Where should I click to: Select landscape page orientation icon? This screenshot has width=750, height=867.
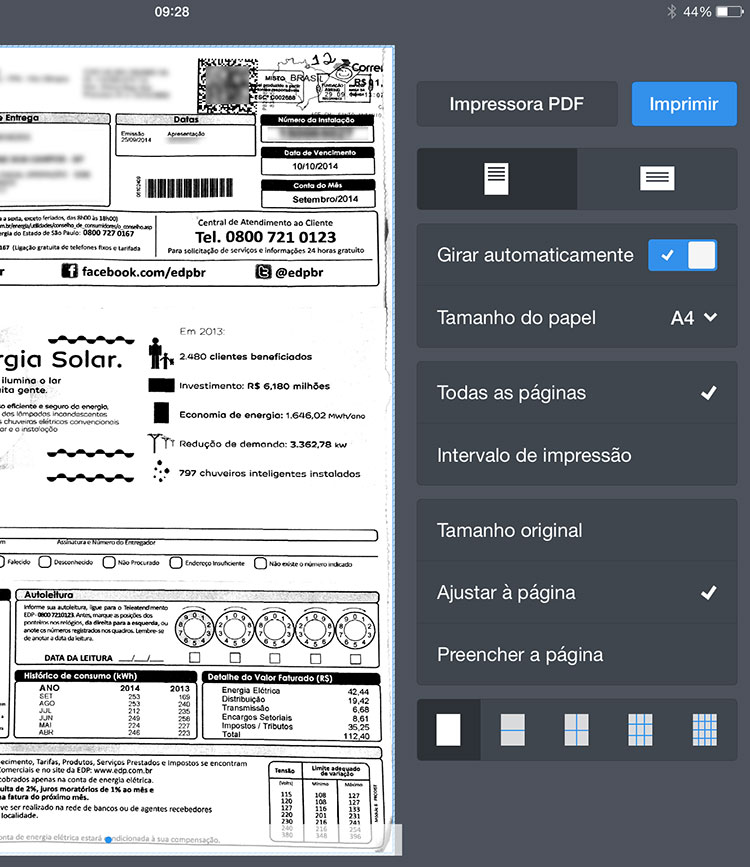click(657, 179)
